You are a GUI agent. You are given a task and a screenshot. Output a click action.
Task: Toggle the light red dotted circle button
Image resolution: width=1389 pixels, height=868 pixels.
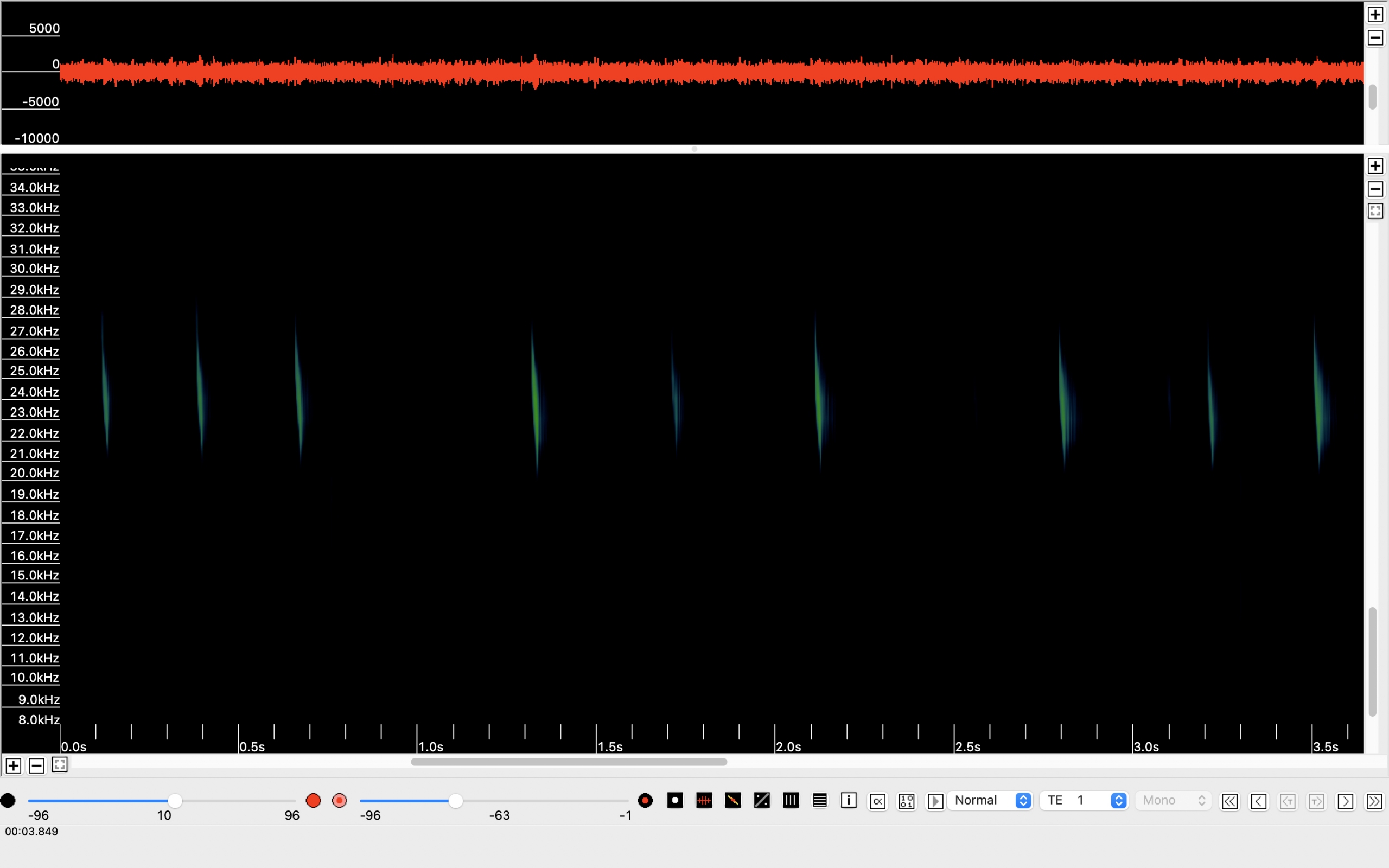click(340, 800)
